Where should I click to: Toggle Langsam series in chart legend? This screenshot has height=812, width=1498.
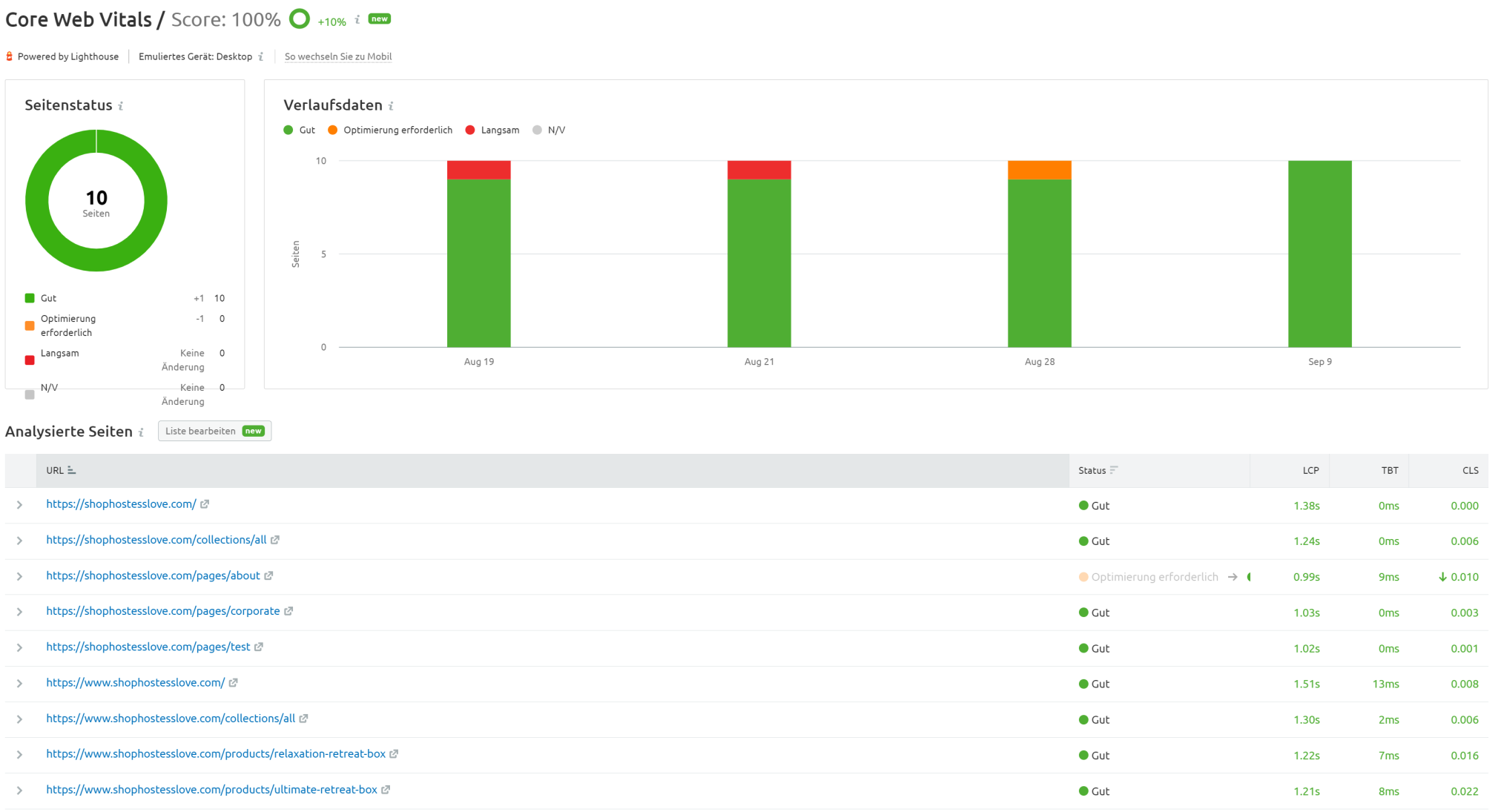[492, 131]
